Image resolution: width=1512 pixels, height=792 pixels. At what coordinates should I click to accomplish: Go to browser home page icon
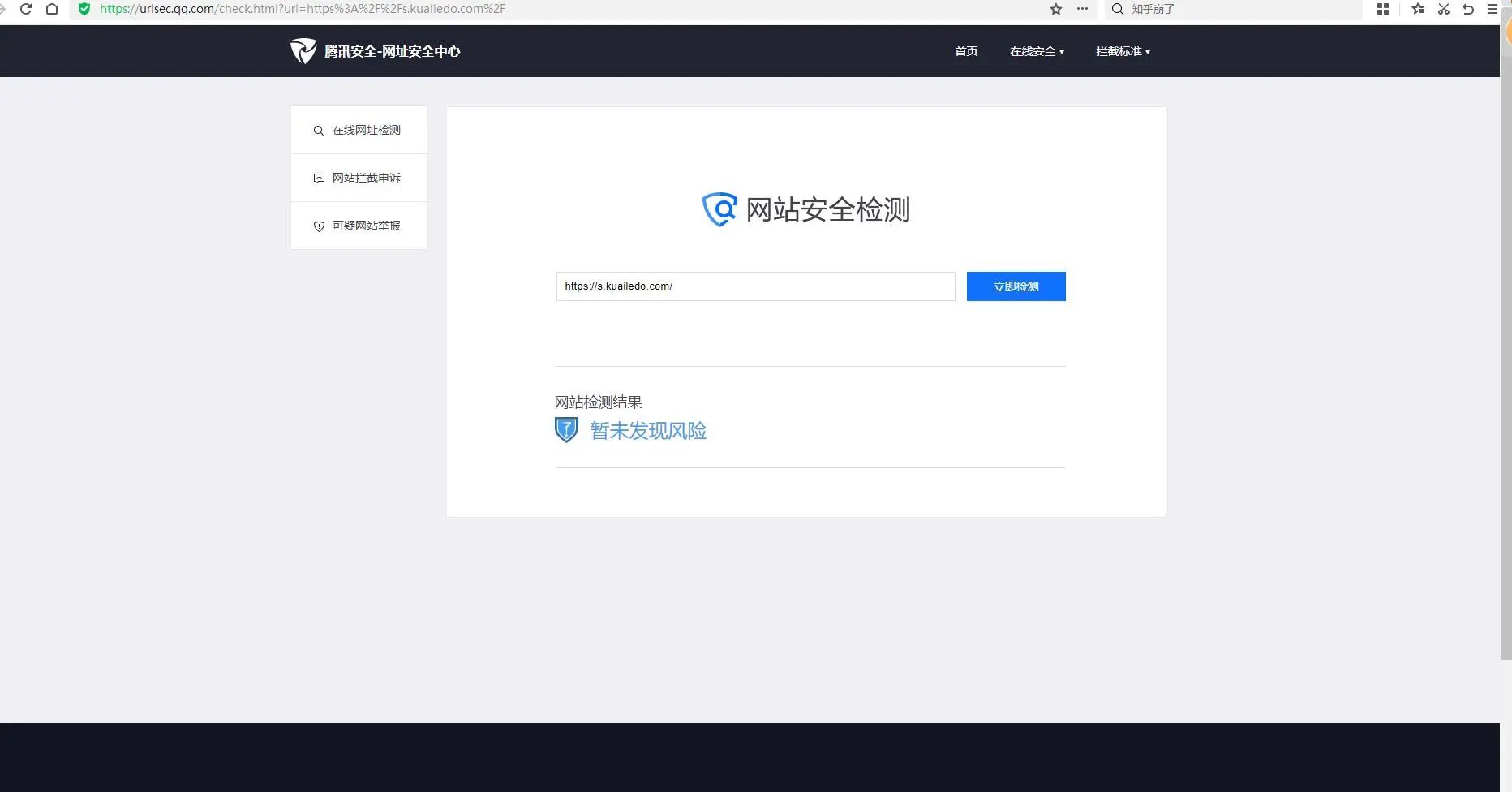click(52, 9)
